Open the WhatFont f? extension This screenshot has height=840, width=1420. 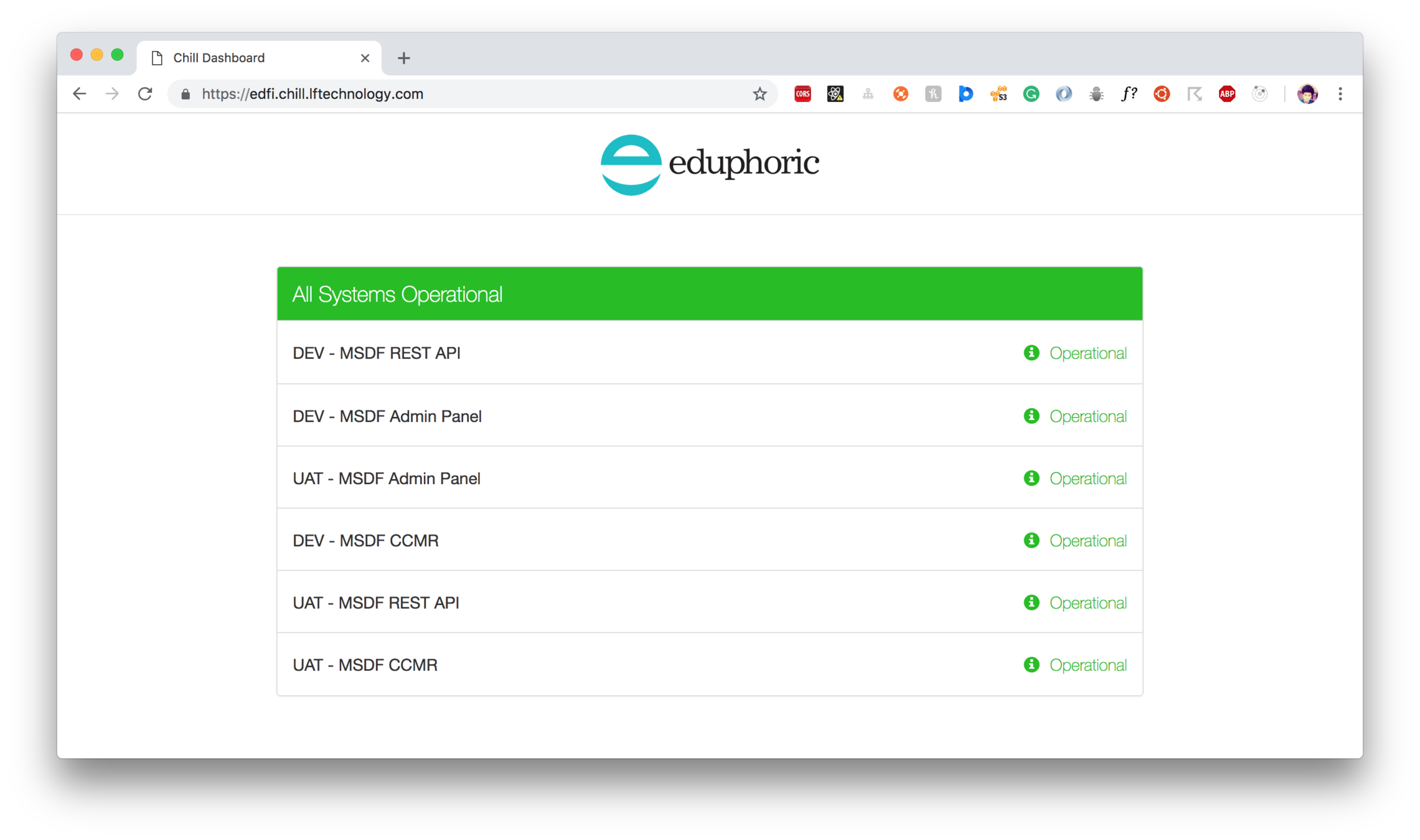[x=1129, y=94]
